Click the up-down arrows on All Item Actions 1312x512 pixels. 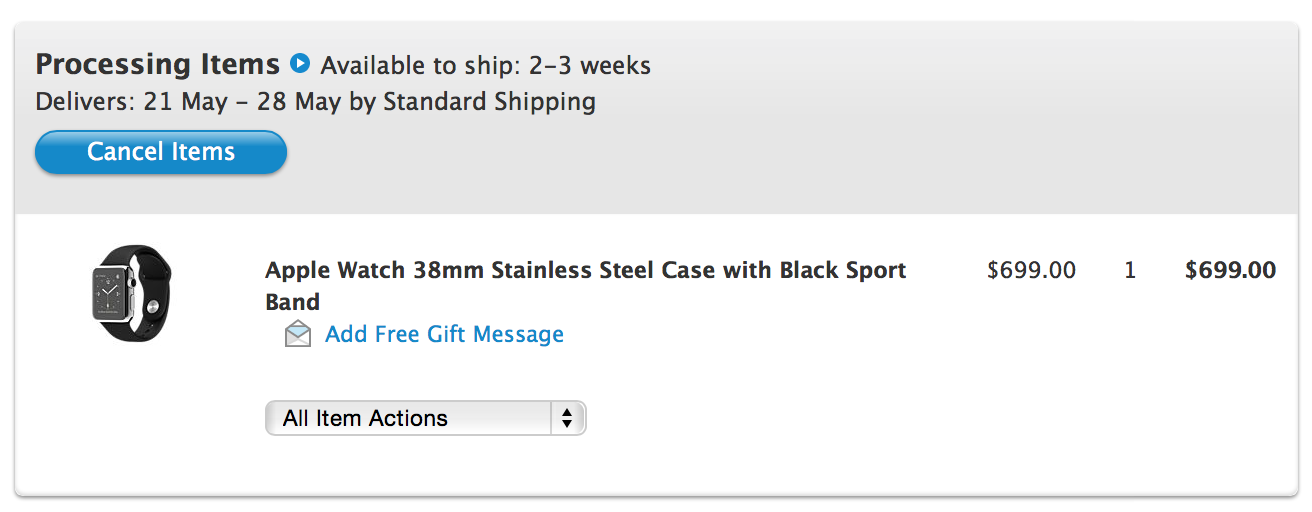click(x=567, y=418)
